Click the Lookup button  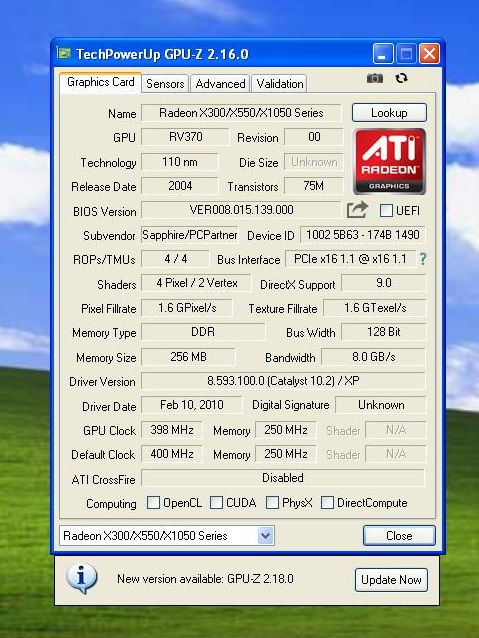(x=389, y=113)
